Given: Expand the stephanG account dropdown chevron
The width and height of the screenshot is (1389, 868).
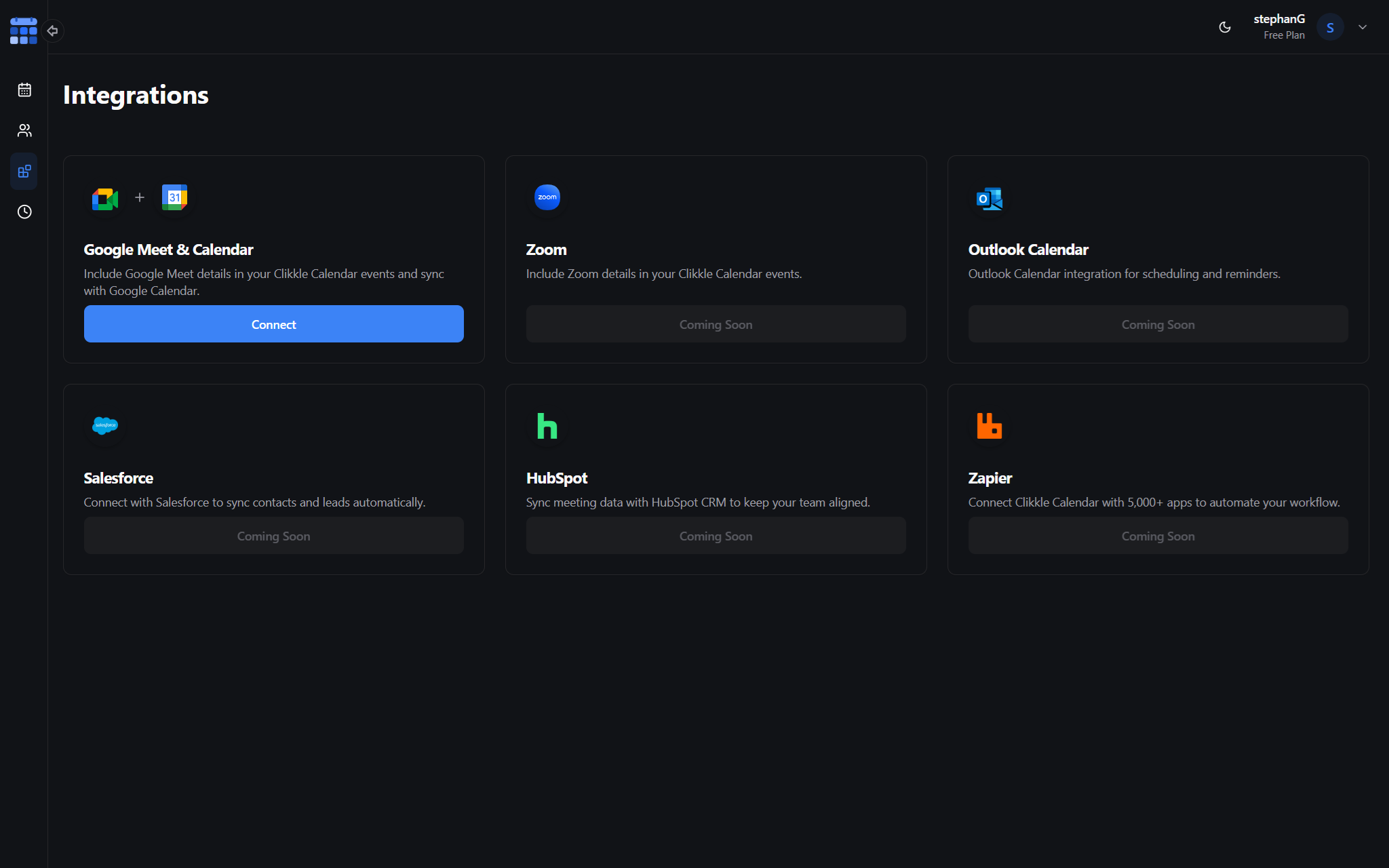Looking at the screenshot, I should [1363, 27].
